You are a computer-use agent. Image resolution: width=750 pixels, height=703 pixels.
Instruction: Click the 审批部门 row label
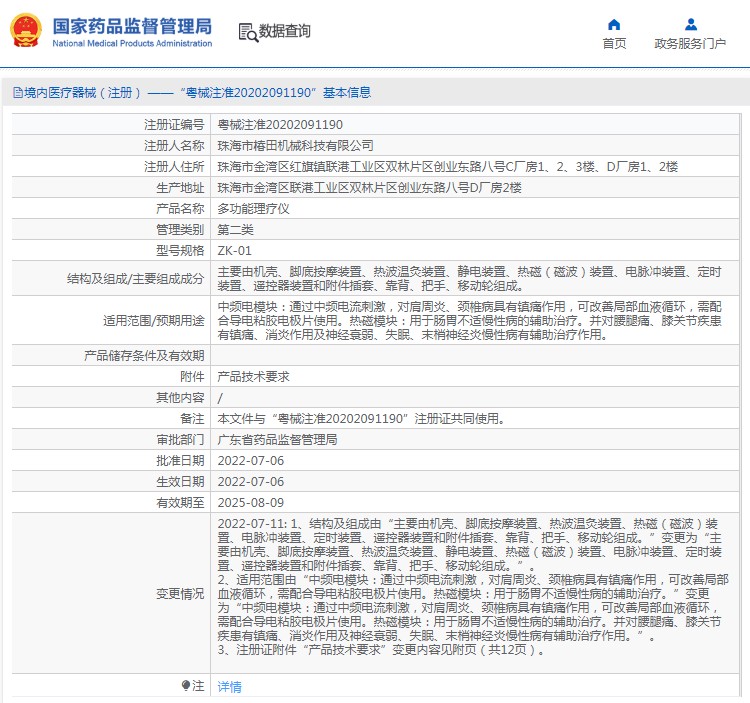click(x=180, y=440)
